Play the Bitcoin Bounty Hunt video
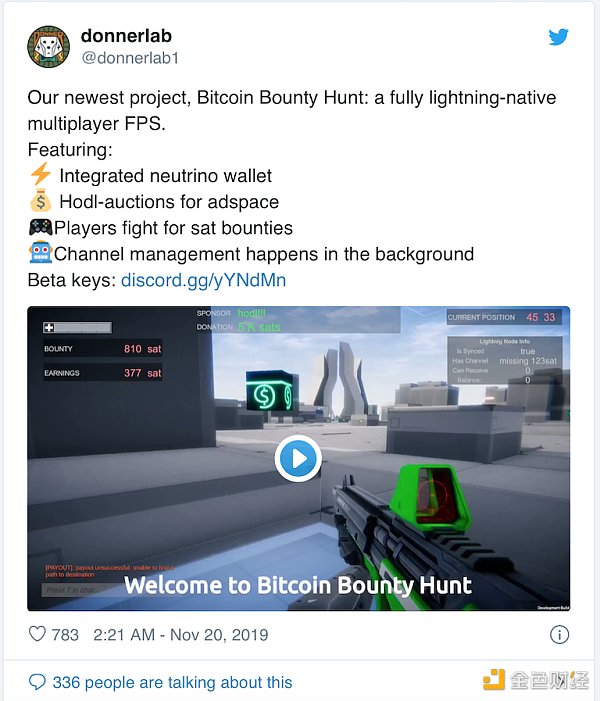The image size is (600, 701). (x=298, y=459)
